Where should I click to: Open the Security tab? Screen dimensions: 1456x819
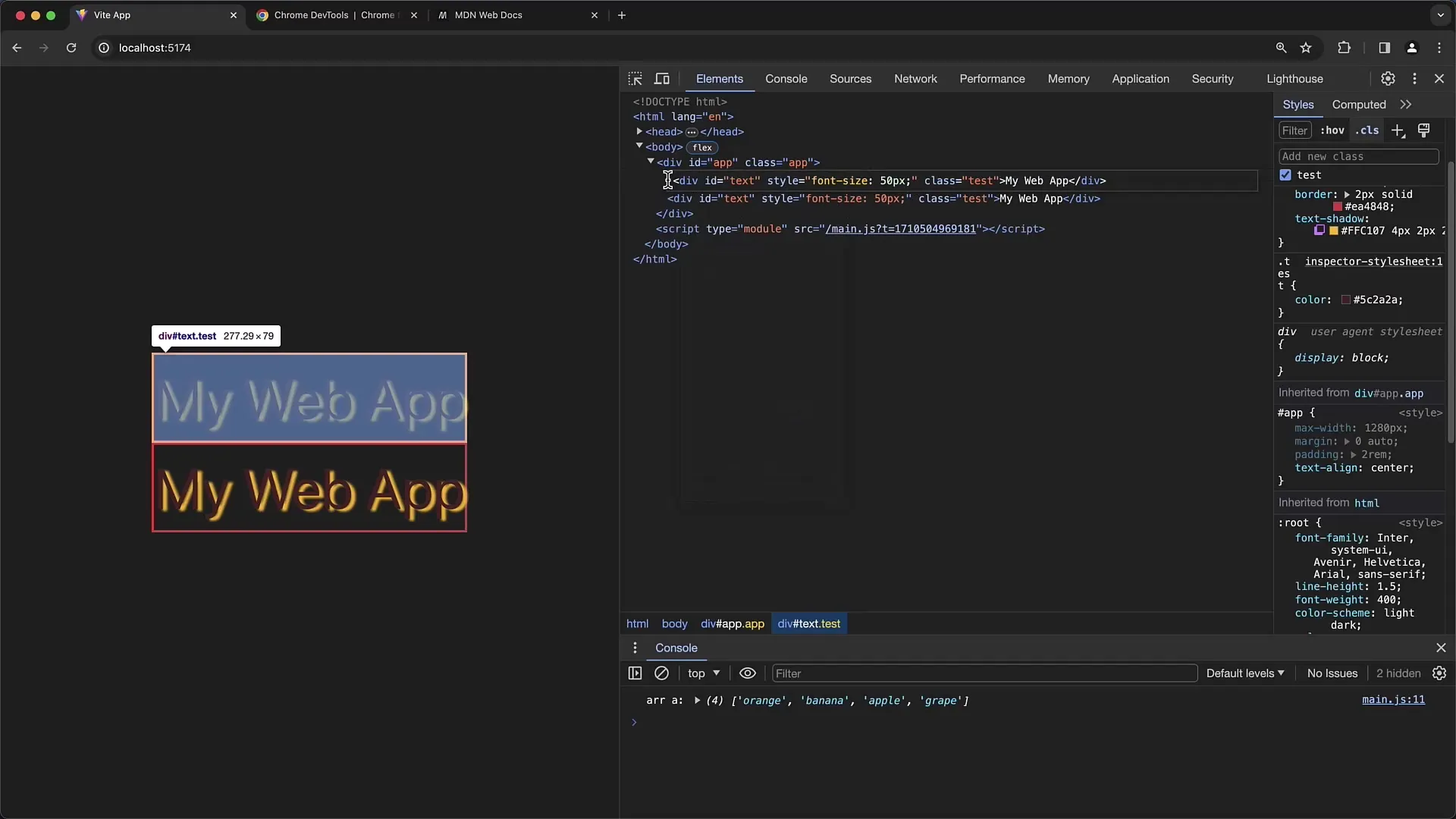pos(1212,79)
